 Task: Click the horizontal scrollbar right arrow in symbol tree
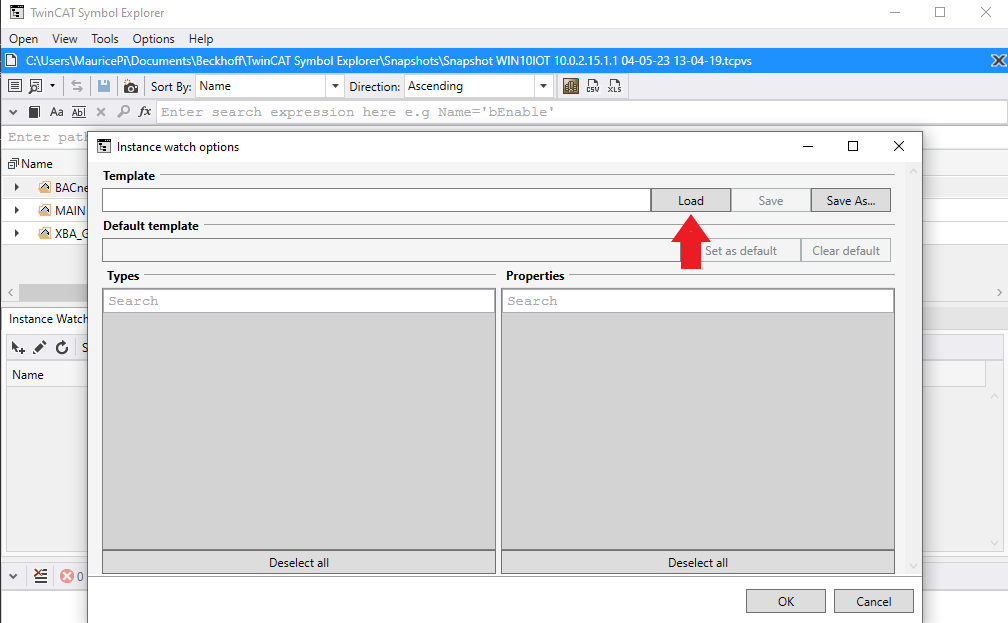tap(998, 293)
